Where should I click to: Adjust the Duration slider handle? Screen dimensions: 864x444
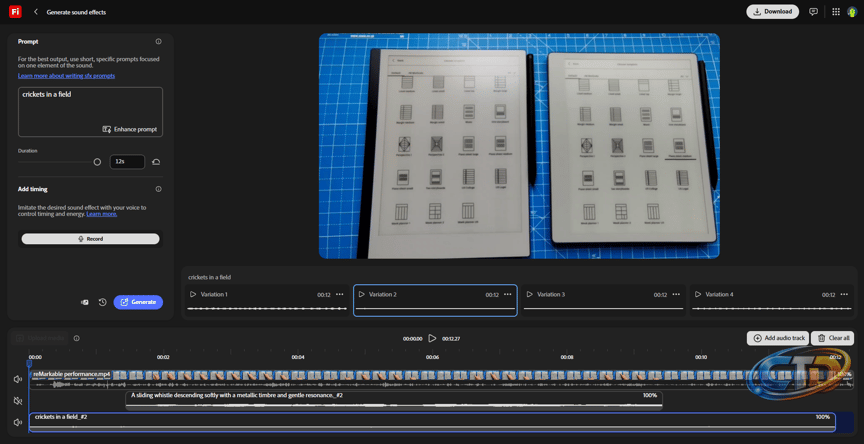coord(98,162)
